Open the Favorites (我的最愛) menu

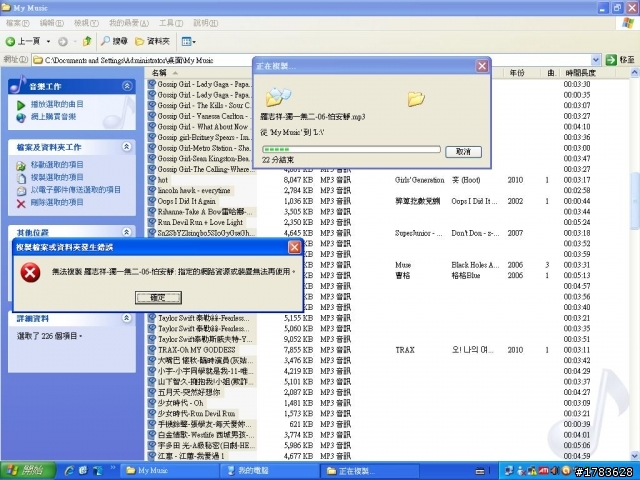129,23
